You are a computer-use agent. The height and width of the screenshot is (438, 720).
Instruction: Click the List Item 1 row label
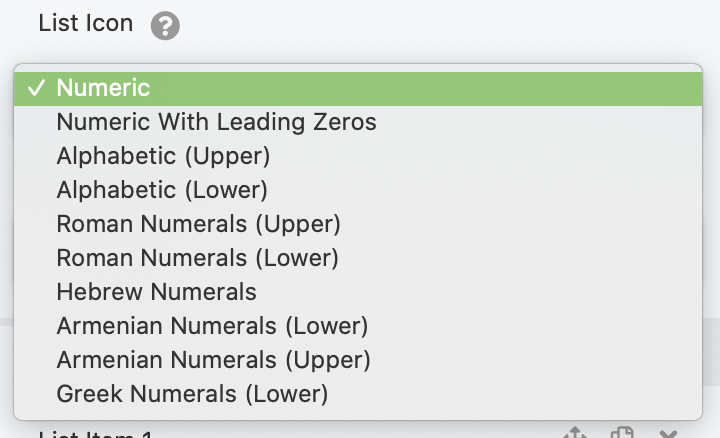click(x=95, y=434)
